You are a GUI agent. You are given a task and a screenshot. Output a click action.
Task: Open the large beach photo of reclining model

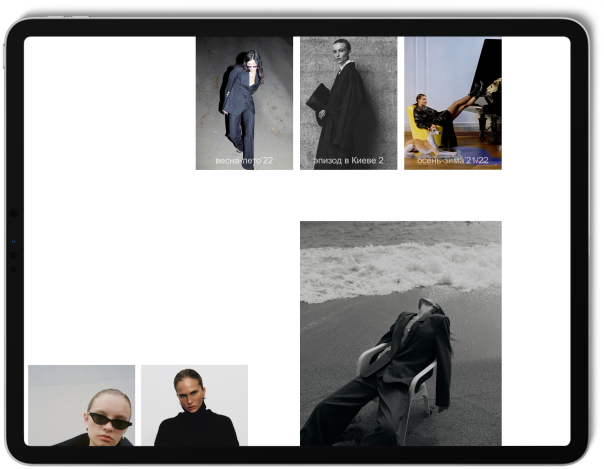coord(400,332)
